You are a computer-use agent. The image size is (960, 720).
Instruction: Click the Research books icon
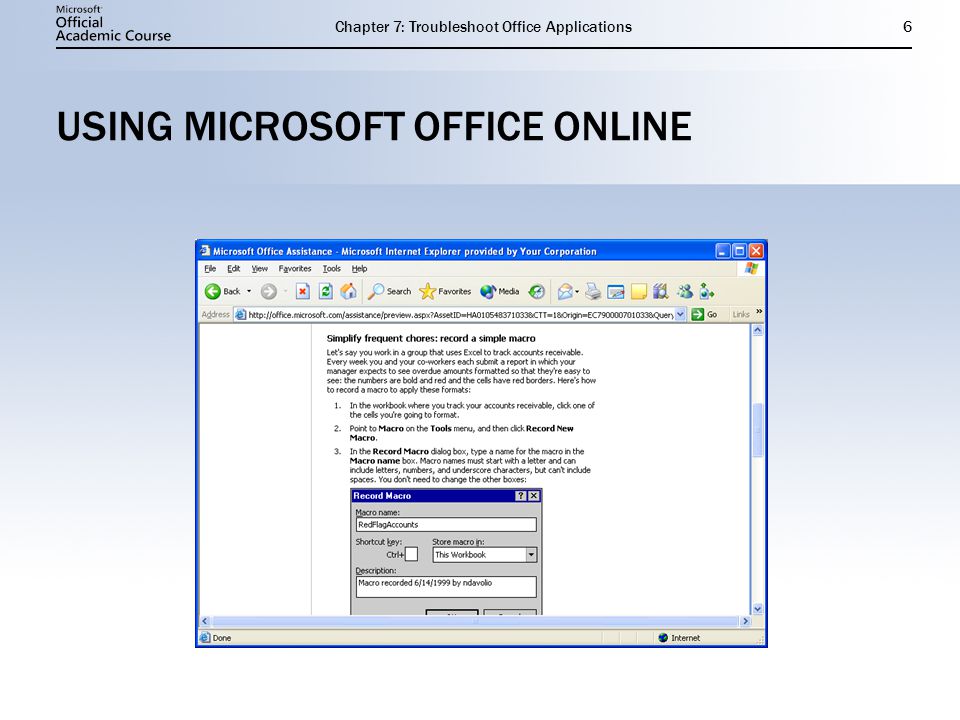pyautogui.click(x=661, y=291)
